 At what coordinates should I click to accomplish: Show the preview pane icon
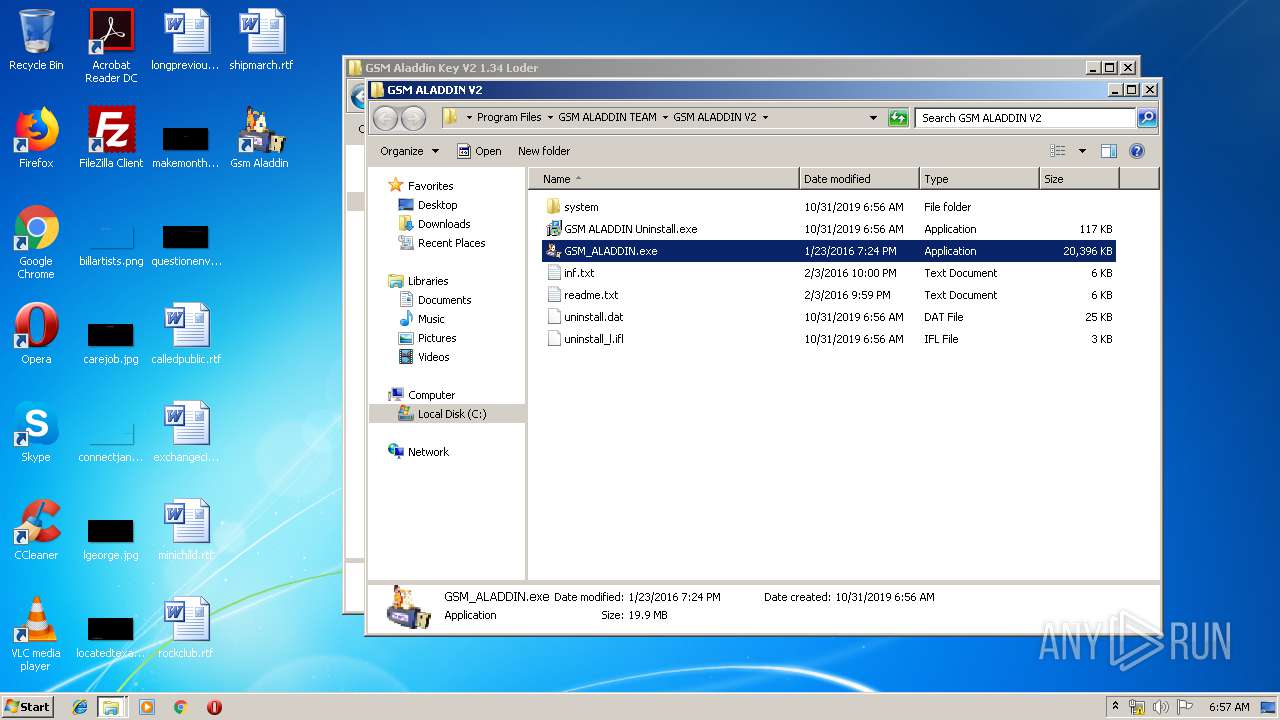[x=1108, y=151]
